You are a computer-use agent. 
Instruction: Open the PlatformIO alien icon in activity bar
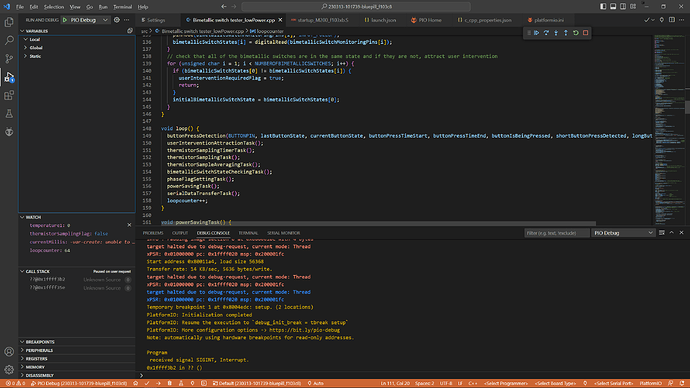pyautogui.click(x=9, y=132)
